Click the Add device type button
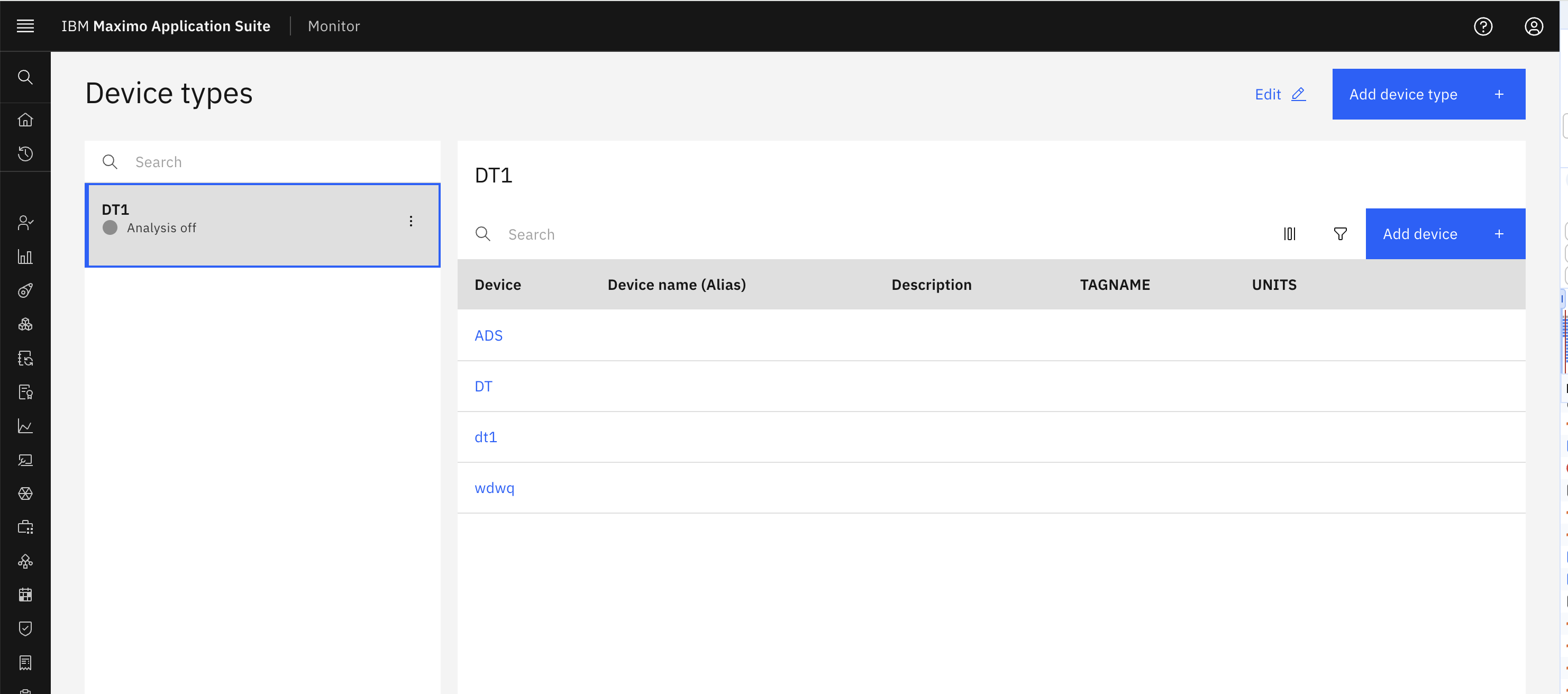 1429,94
